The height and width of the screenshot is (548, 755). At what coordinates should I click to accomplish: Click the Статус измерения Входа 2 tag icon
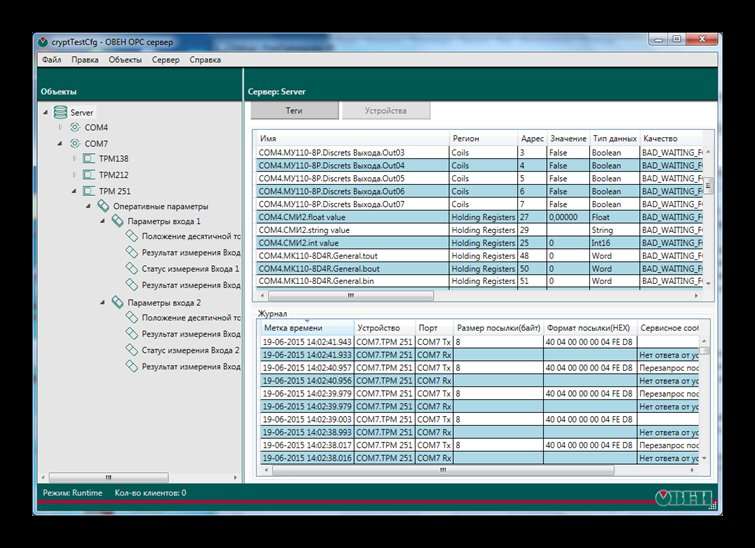[x=132, y=350]
